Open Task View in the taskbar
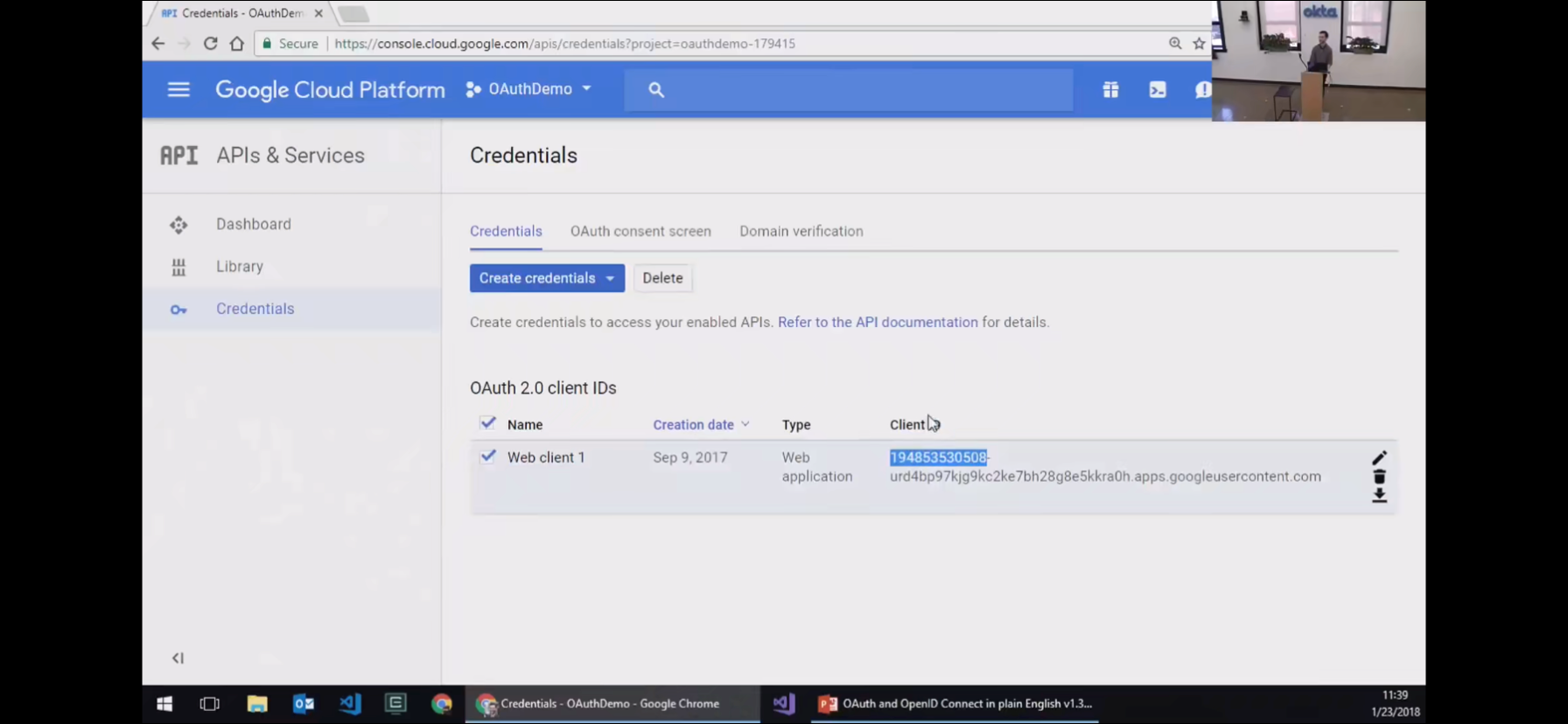The width and height of the screenshot is (1568, 724). [210, 703]
